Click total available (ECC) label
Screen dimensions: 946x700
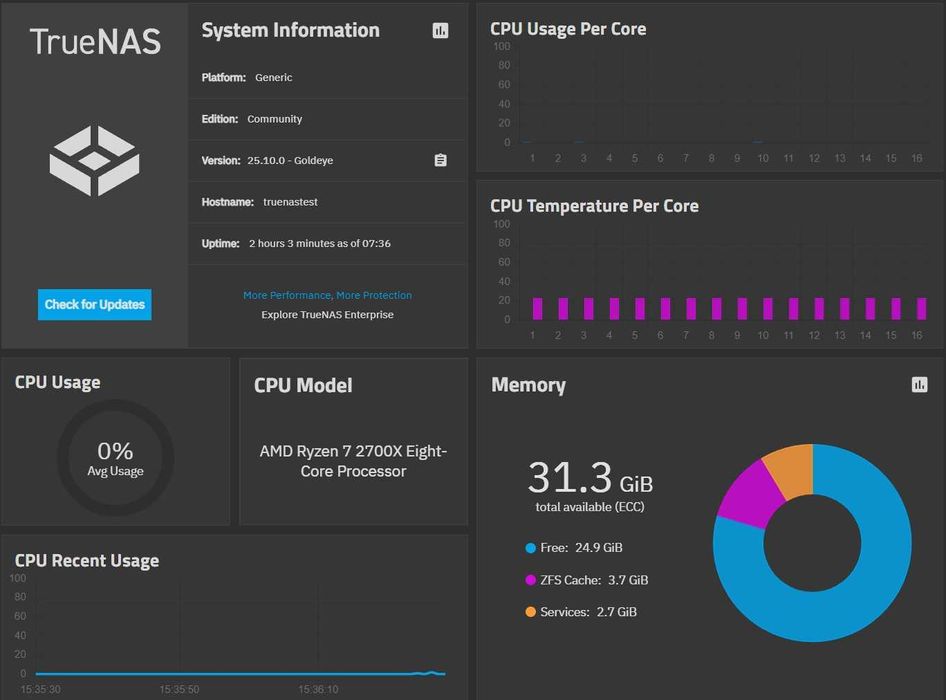(590, 507)
